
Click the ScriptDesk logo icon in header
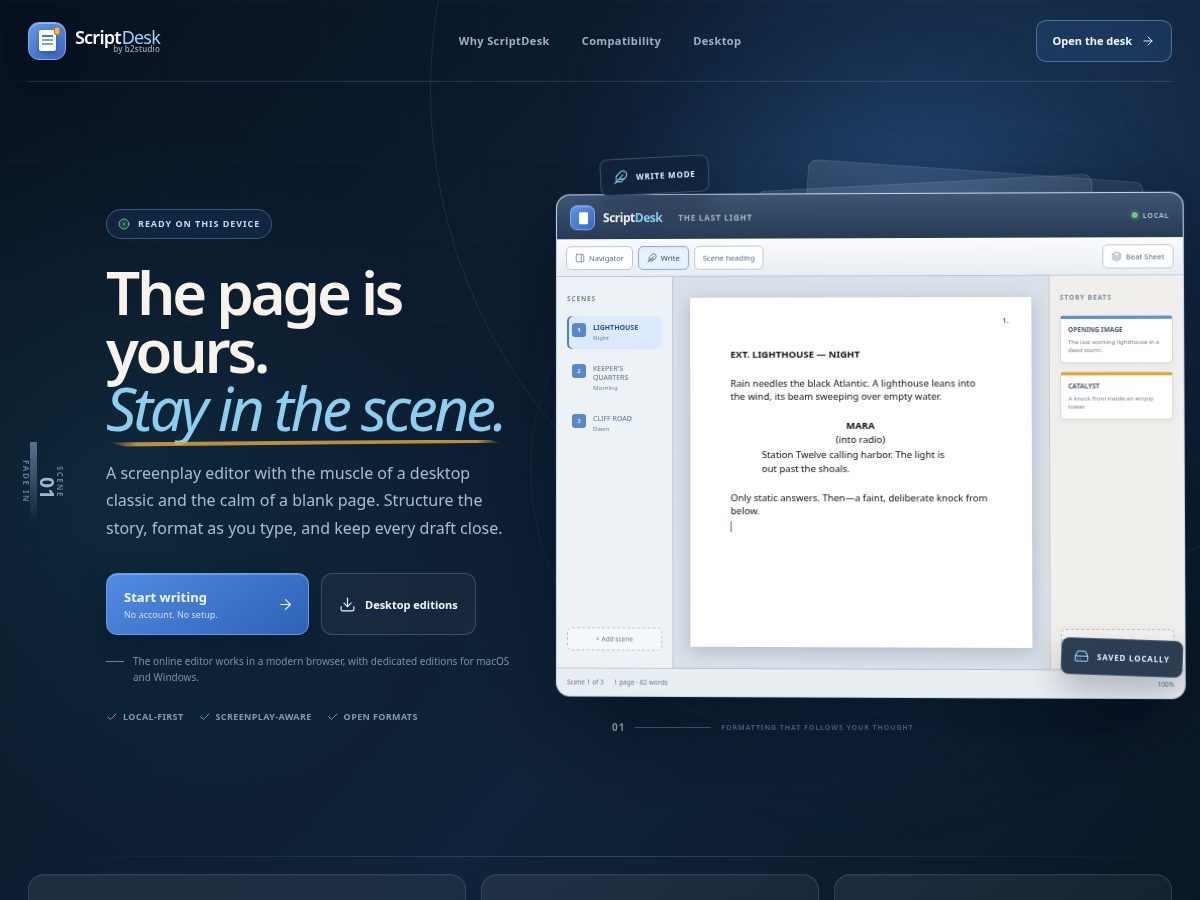tap(47, 41)
